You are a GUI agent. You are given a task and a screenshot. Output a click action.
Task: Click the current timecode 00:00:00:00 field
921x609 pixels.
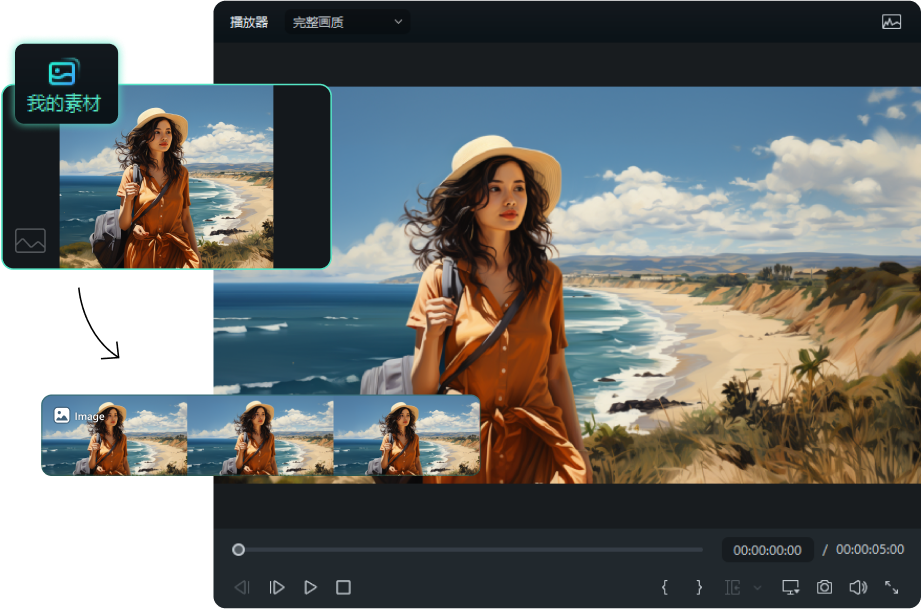(767, 550)
